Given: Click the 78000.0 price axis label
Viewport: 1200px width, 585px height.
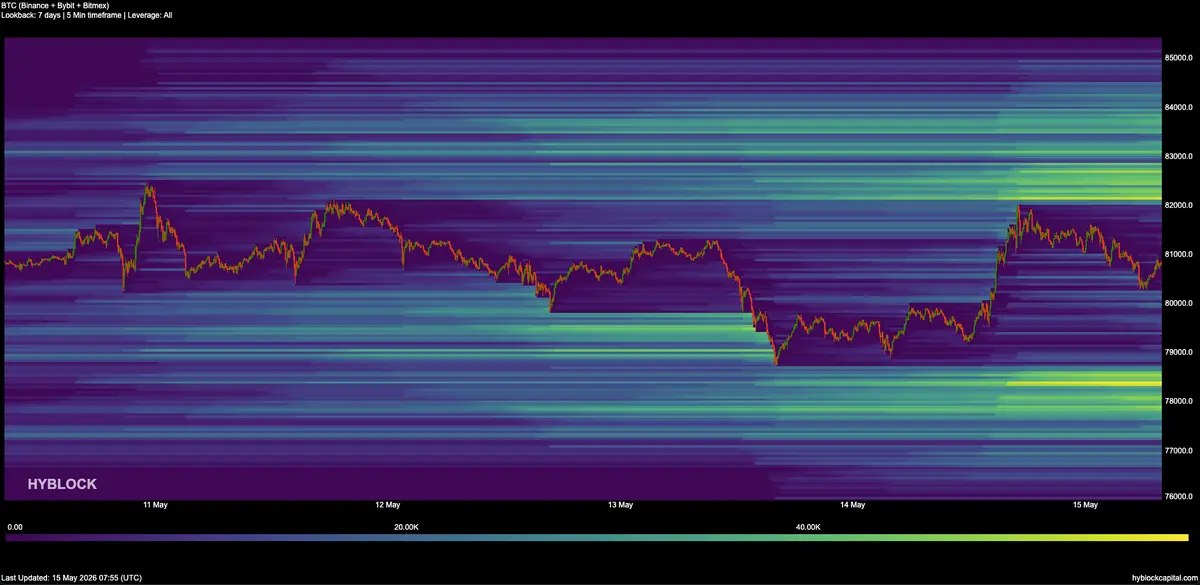Looking at the screenshot, I should click(1179, 401).
